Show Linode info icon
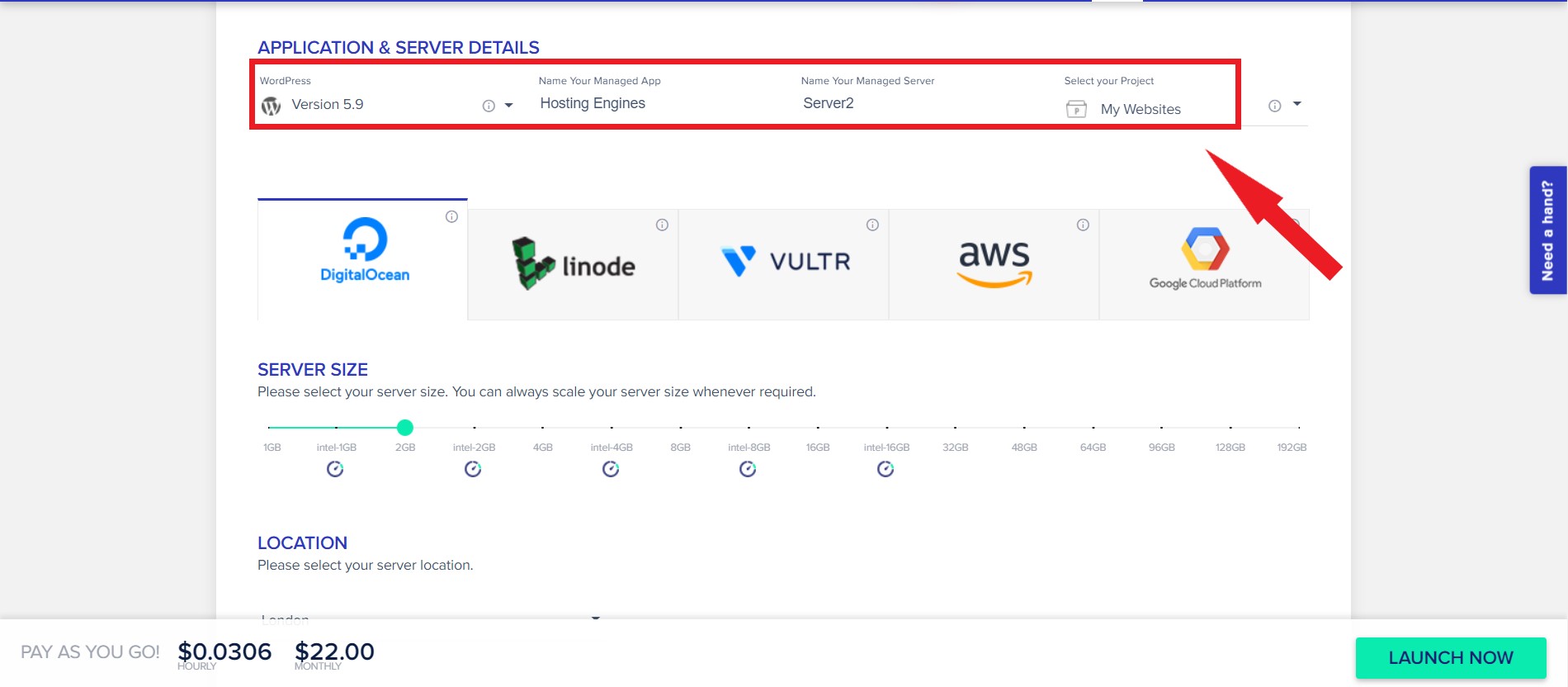 662,225
